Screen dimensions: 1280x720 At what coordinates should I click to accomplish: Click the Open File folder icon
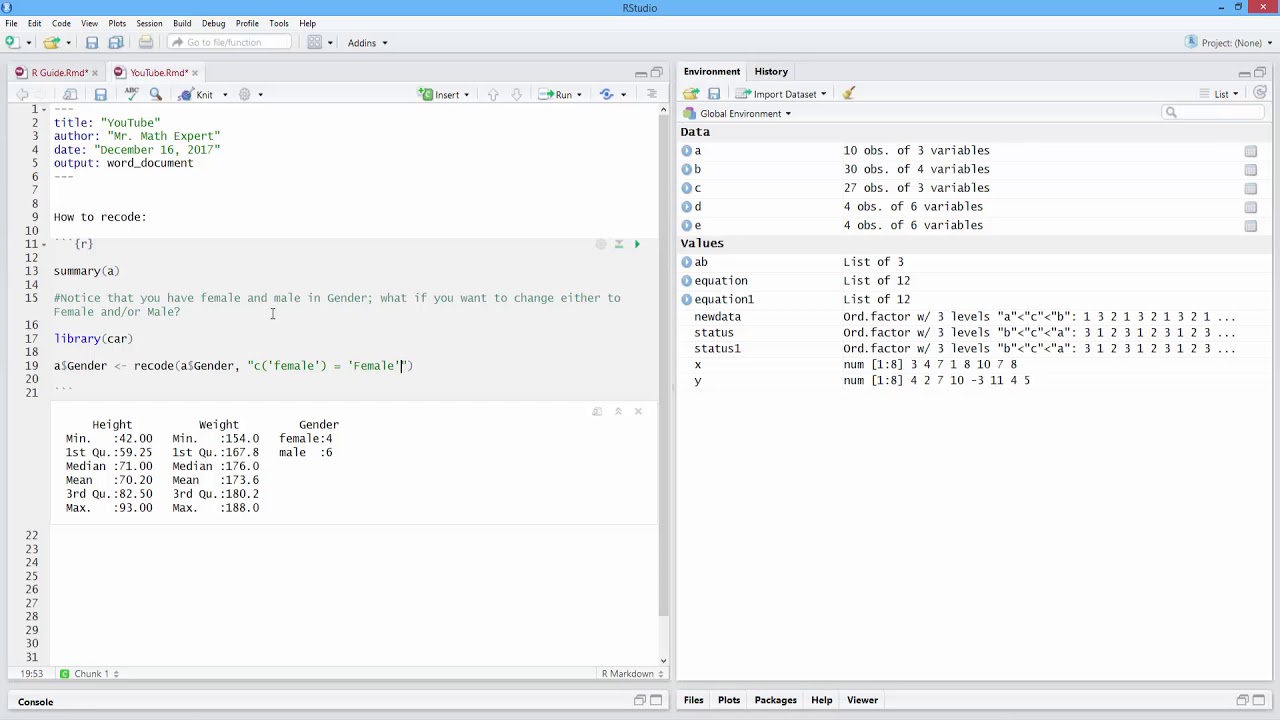point(51,42)
